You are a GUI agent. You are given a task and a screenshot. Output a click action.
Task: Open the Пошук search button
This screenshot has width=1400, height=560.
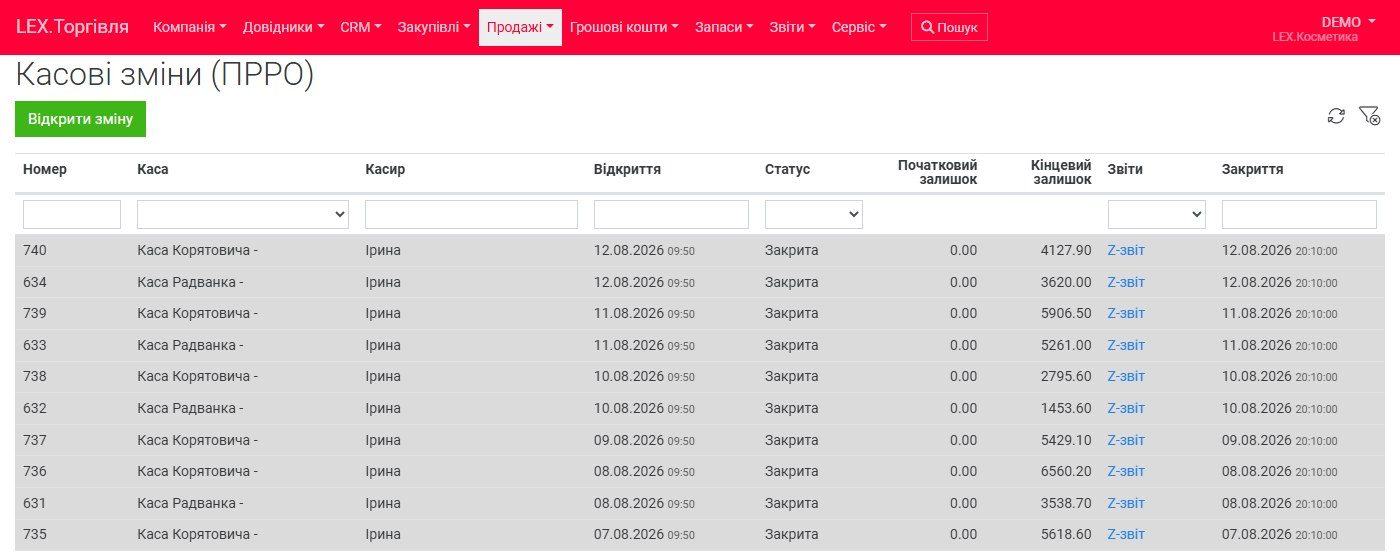[949, 27]
